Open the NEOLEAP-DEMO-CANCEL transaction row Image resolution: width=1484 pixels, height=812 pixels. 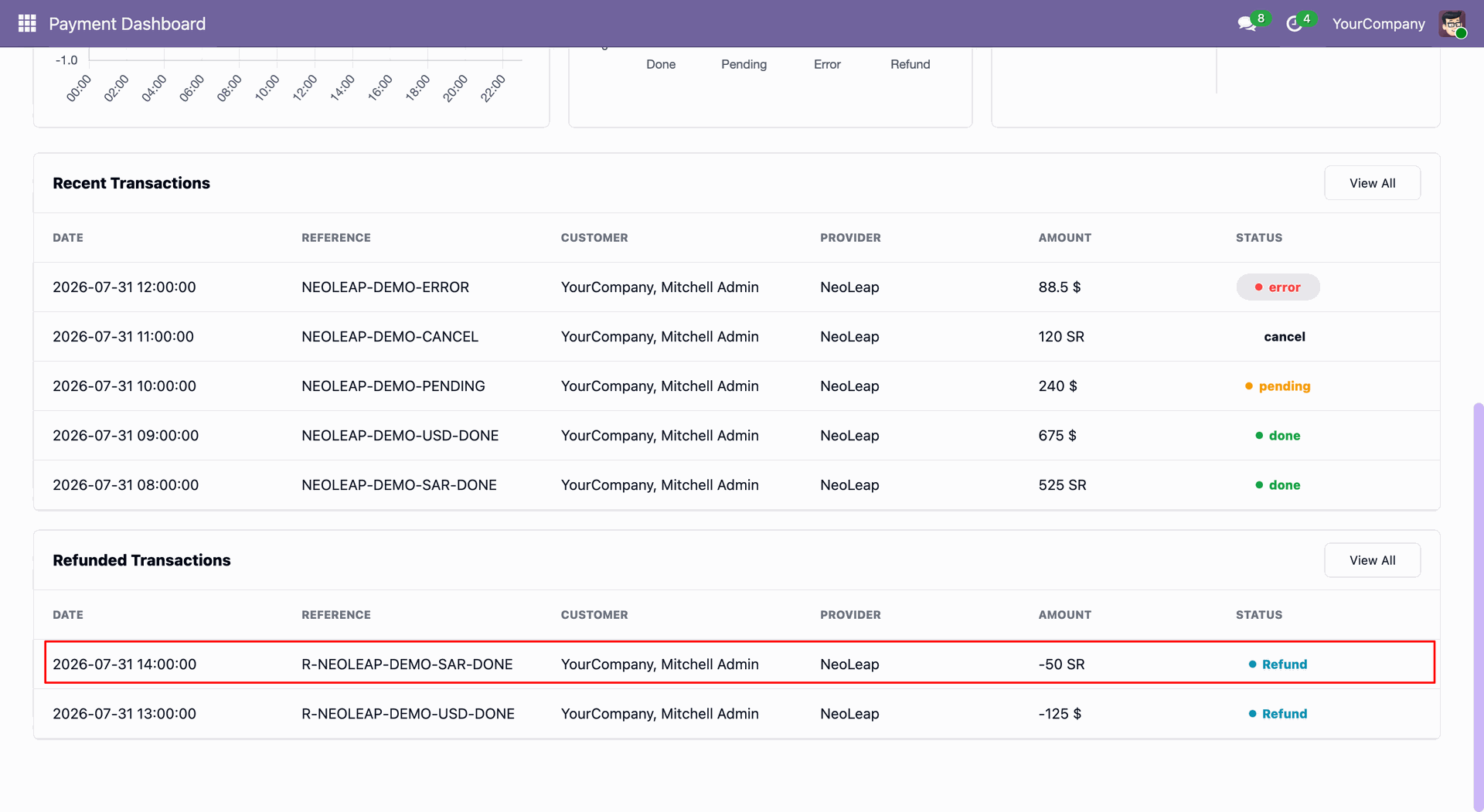(x=736, y=336)
